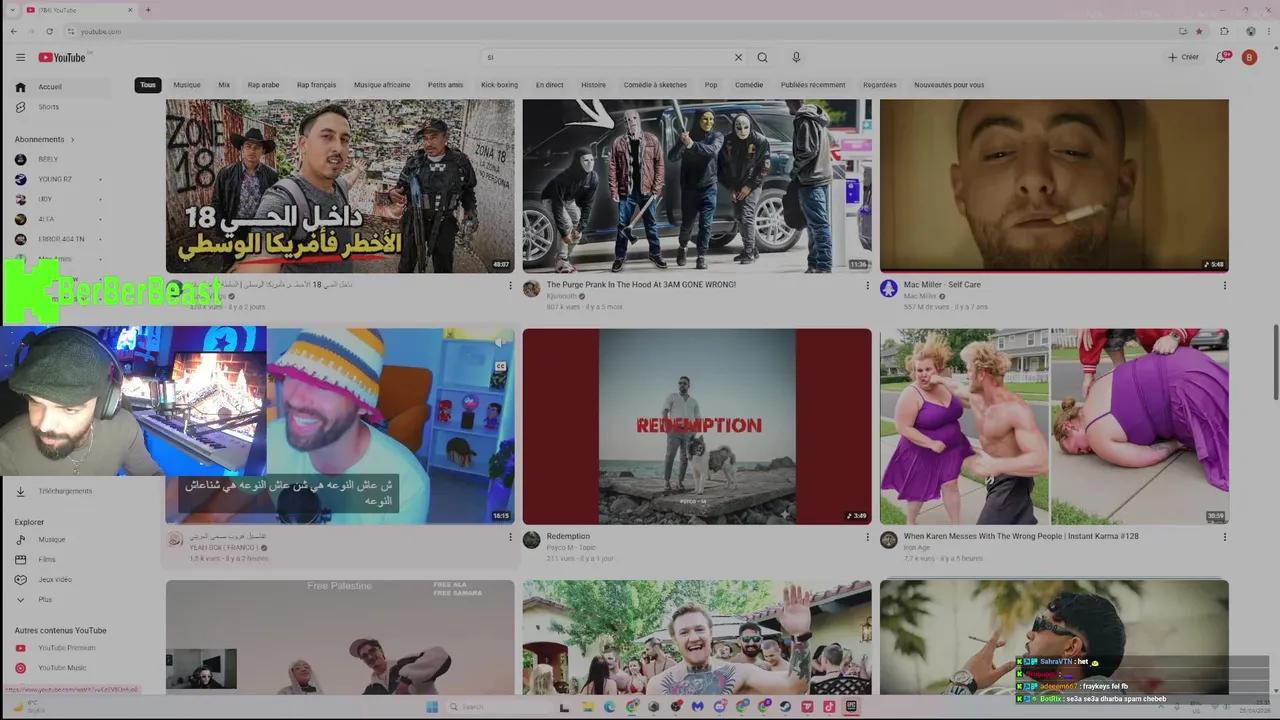Screen dimensions: 1280x720
Task: Select the Pop filter chip
Action: (710, 85)
